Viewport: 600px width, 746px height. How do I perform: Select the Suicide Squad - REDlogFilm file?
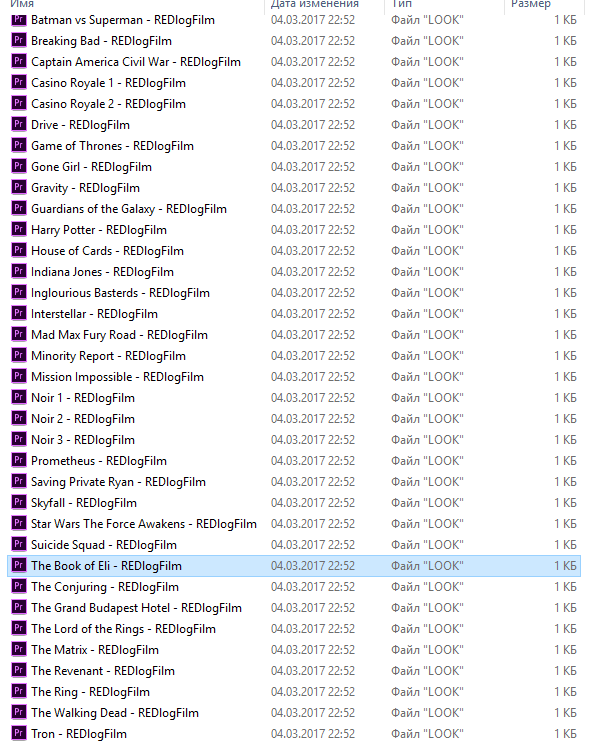(104, 545)
